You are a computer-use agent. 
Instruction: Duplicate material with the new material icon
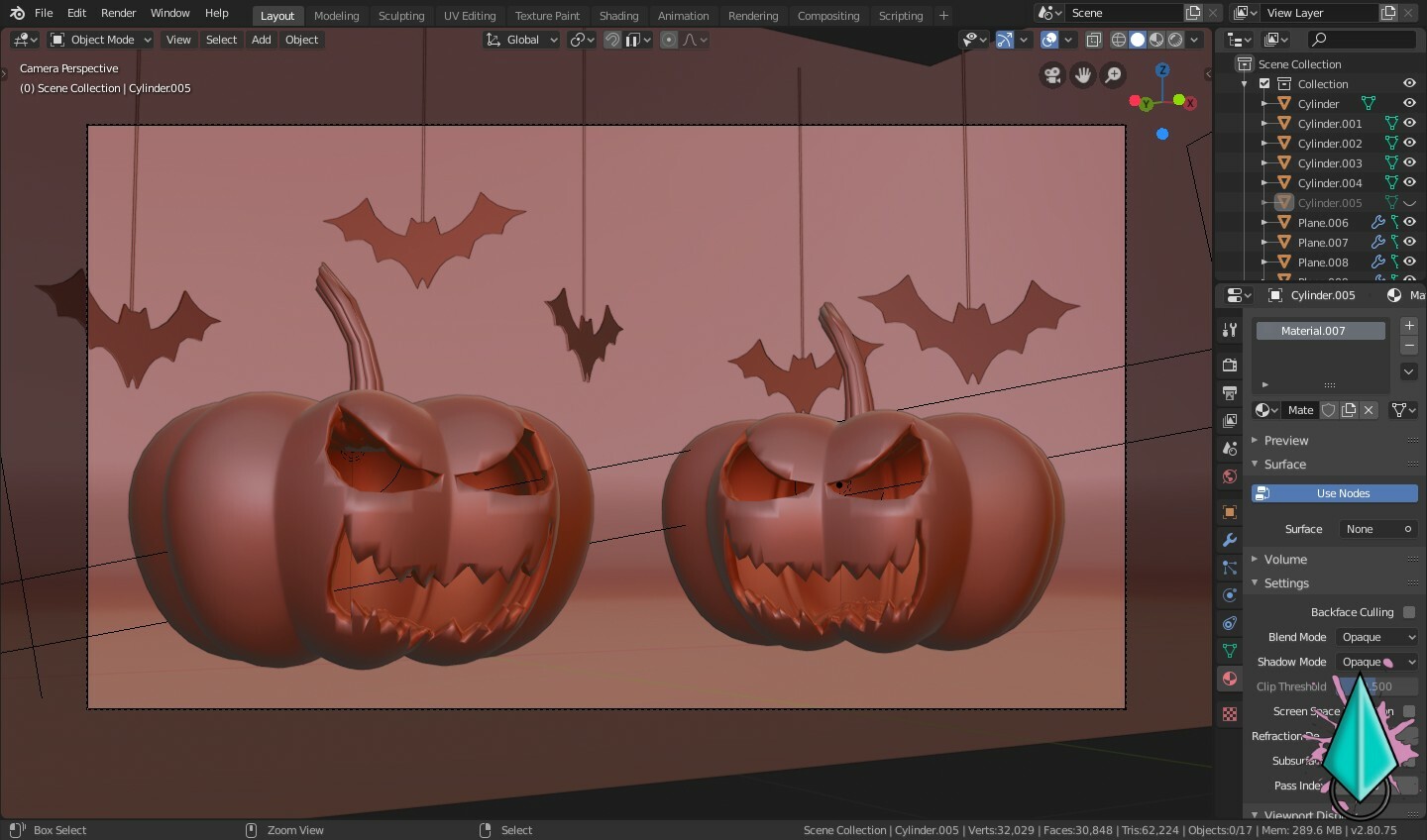(1349, 410)
